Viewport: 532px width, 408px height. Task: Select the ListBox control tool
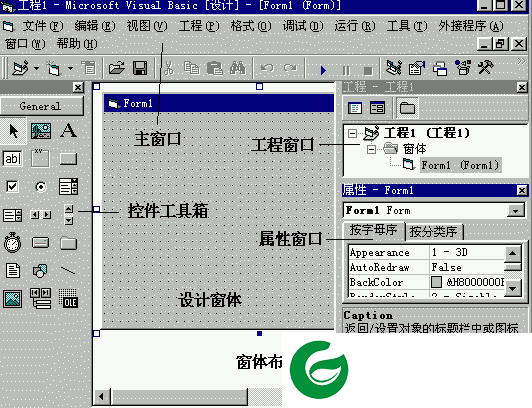tap(13, 215)
